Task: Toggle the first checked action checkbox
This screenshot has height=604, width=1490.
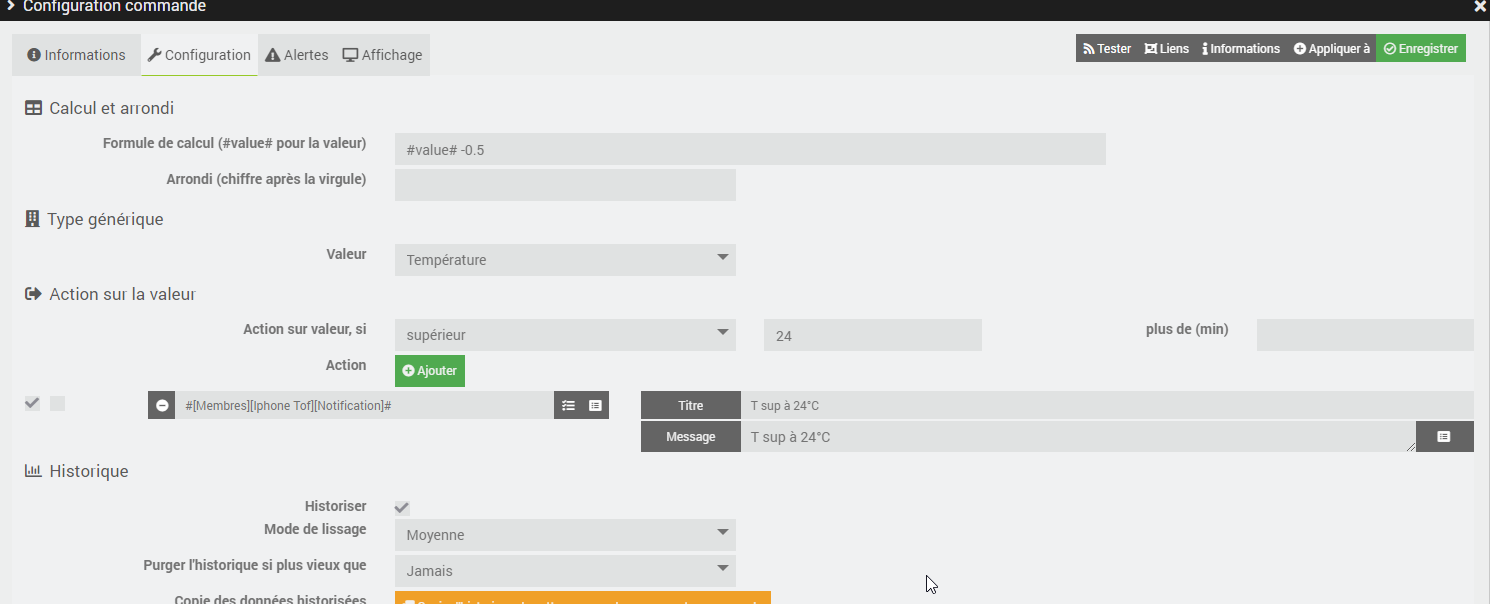Action: point(32,403)
